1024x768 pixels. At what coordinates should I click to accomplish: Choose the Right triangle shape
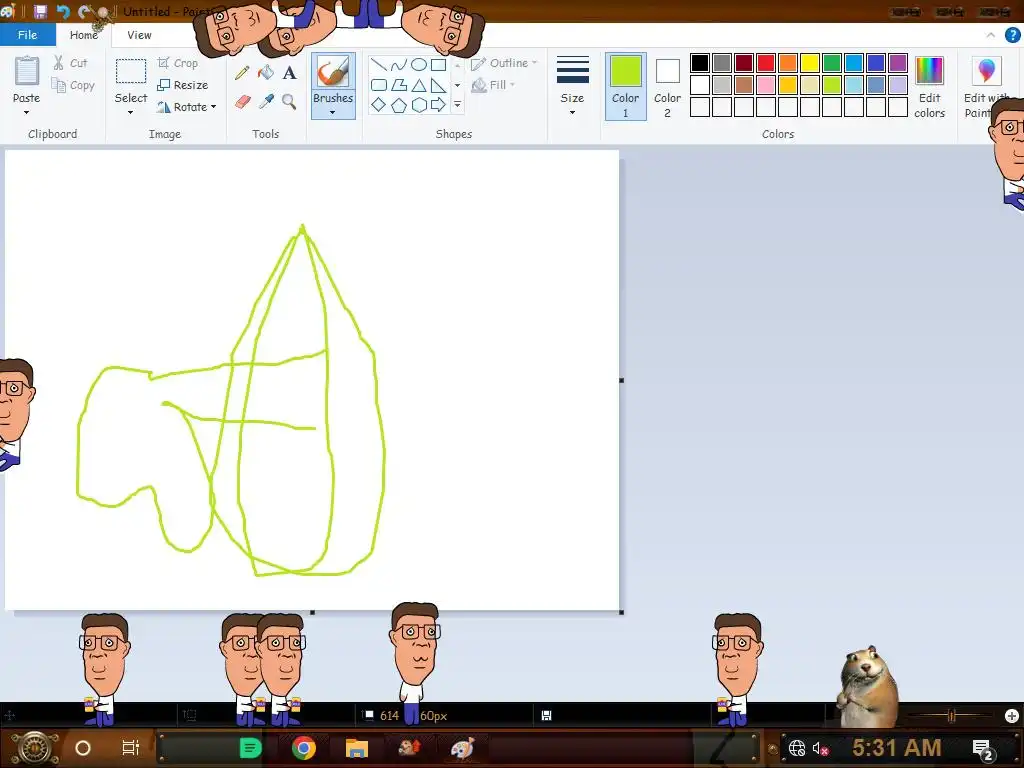pyautogui.click(x=438, y=85)
